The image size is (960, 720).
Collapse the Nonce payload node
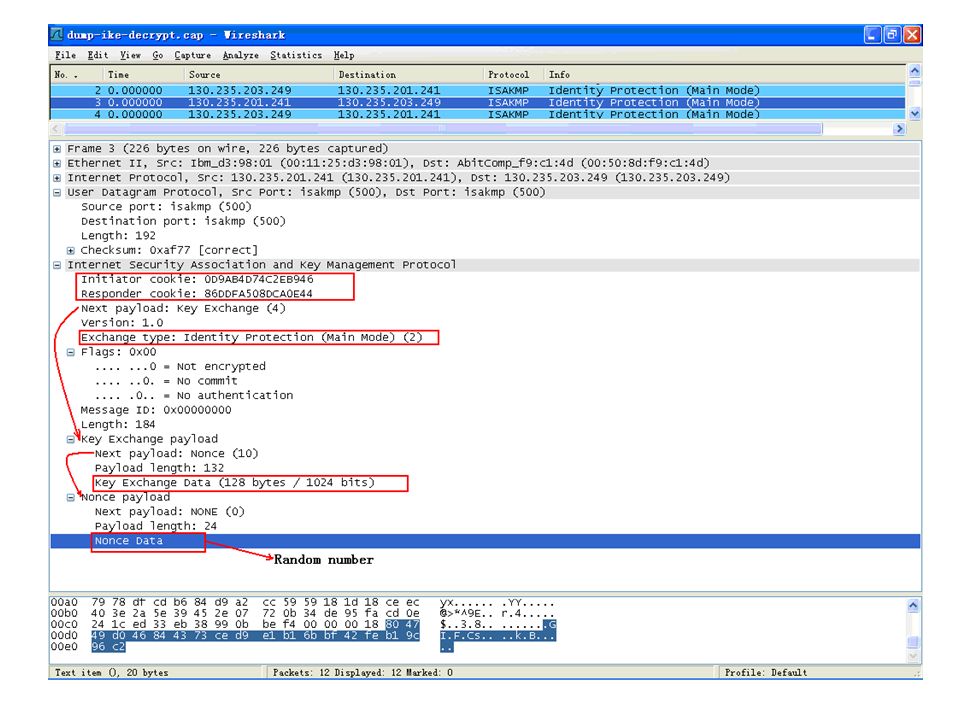pos(71,497)
